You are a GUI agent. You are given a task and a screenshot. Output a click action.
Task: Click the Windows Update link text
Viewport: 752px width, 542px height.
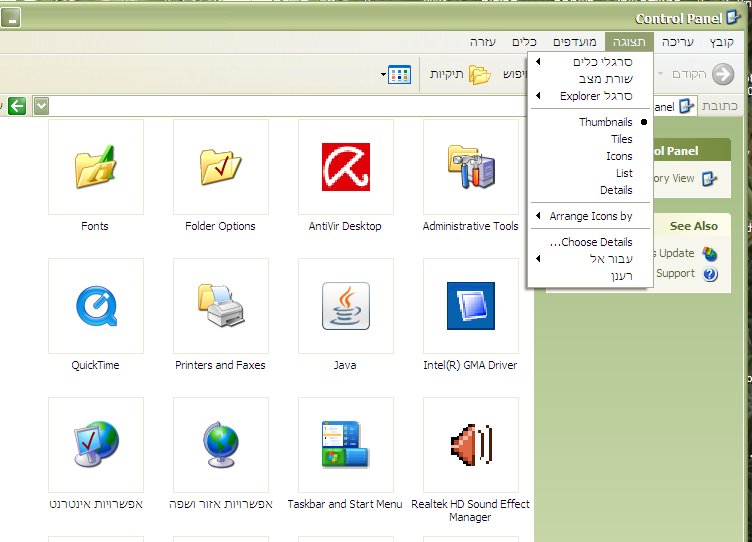pyautogui.click(x=673, y=253)
